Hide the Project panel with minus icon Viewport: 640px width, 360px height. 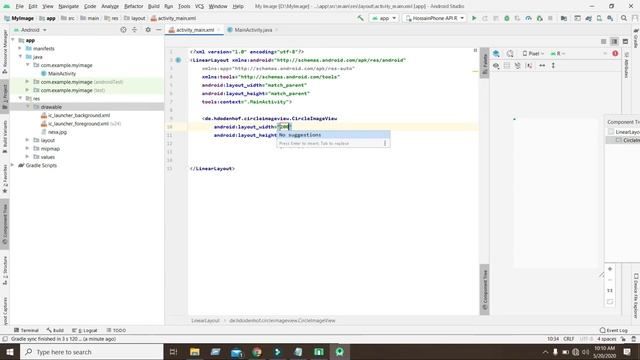tap(158, 30)
